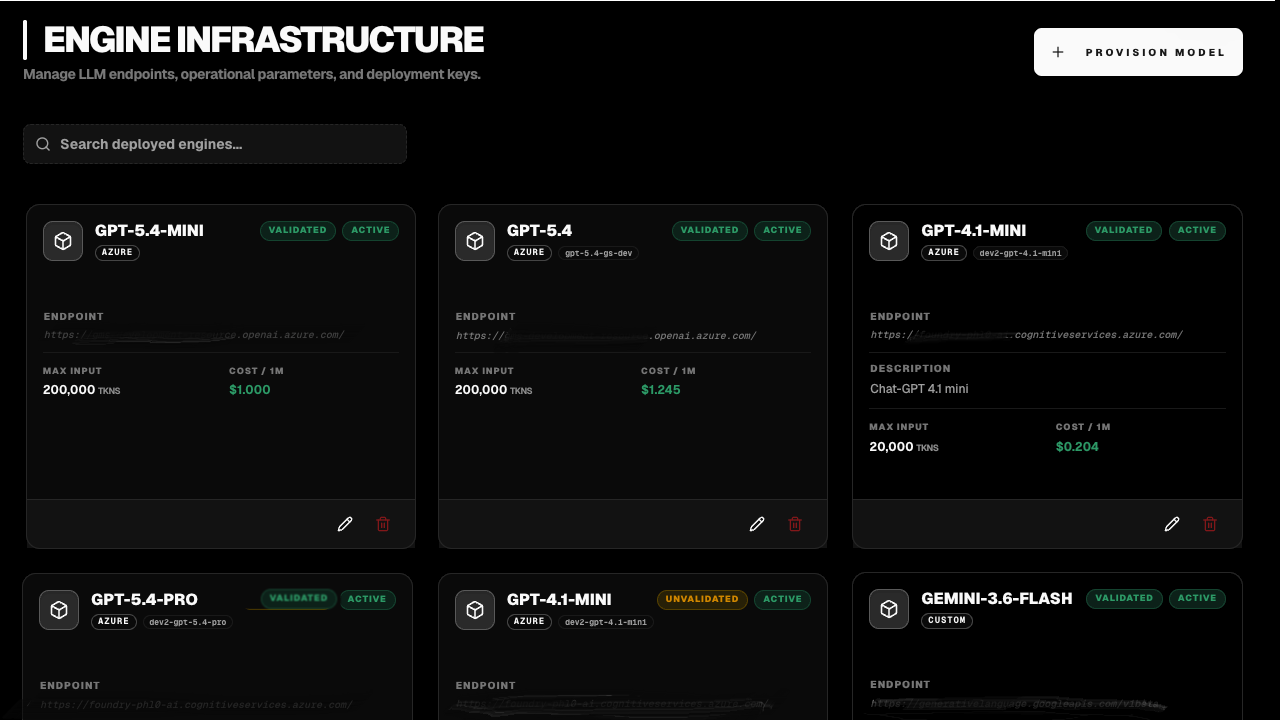Click the 200,000 TKNS value on the GPT-5.4-MINI card
This screenshot has width=1280, height=720.
coord(82,390)
